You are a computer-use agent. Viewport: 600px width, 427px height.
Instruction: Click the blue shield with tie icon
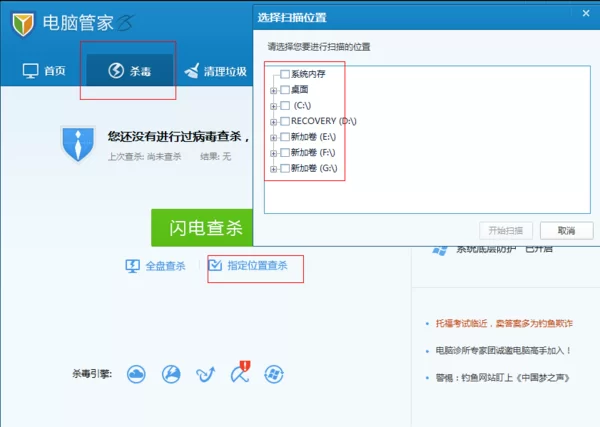77,144
